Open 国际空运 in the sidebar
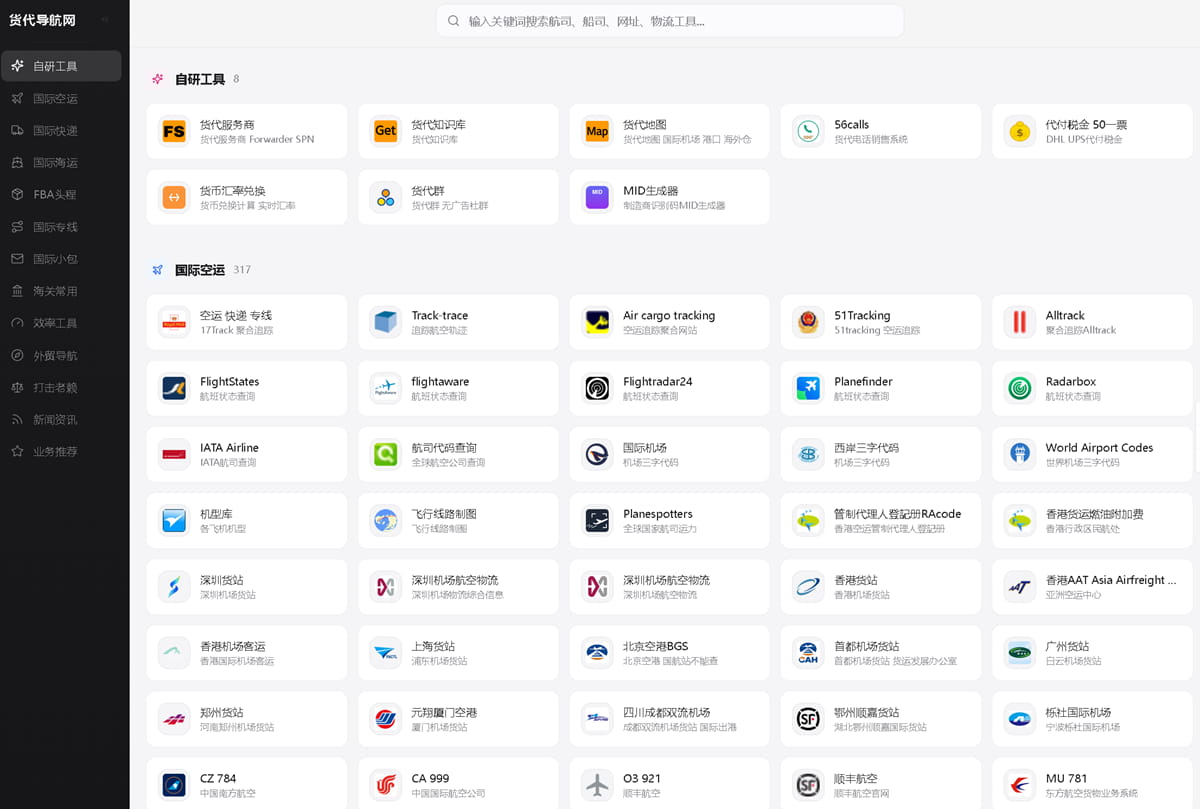 pos(61,98)
